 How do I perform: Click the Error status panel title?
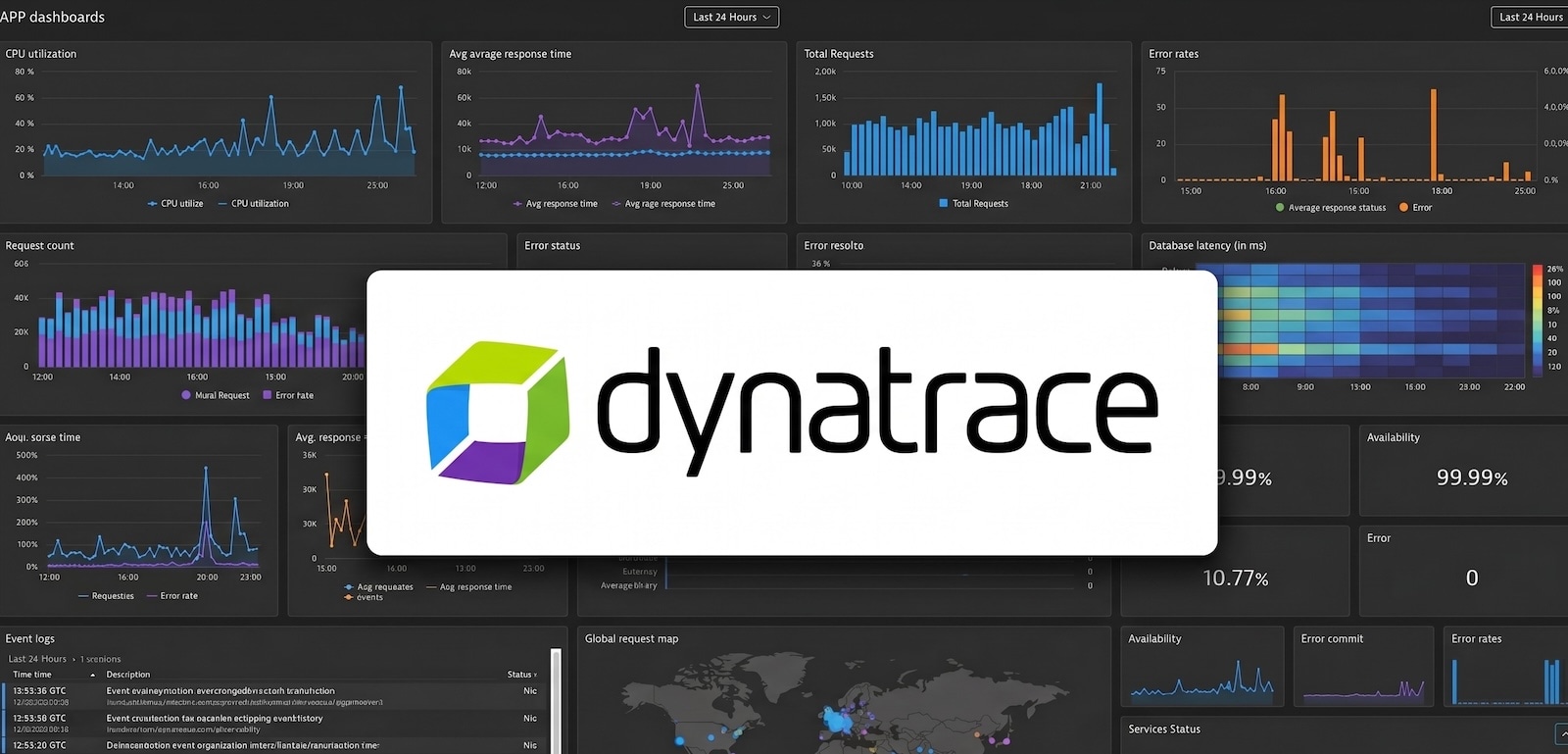coord(553,246)
